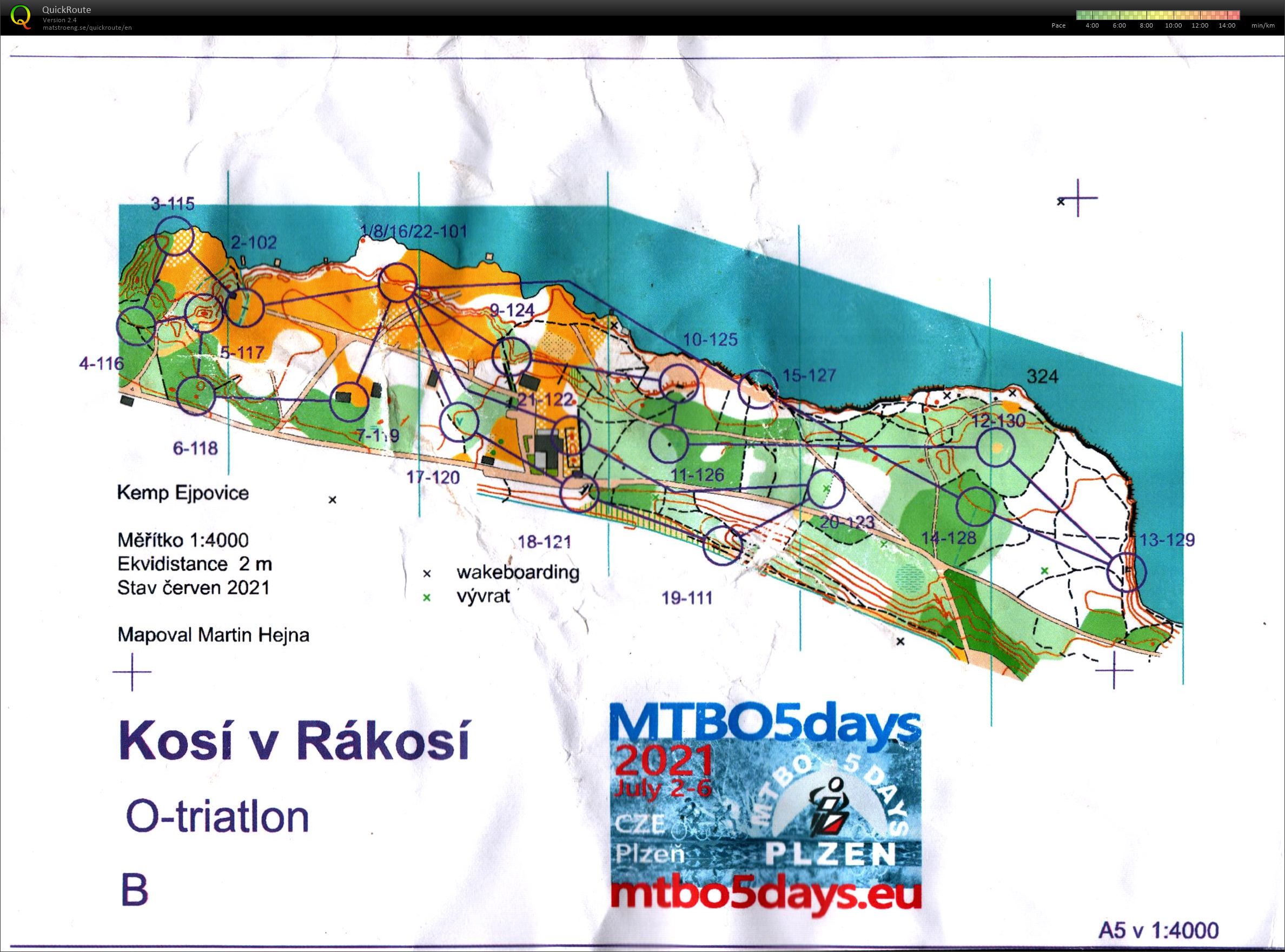The width and height of the screenshot is (1285, 952).
Task: Click the control circle for 3-115
Action: point(175,235)
